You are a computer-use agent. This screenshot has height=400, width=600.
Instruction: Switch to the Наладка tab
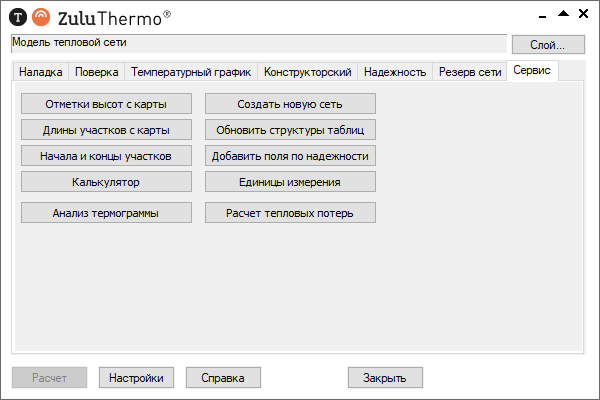(x=41, y=72)
